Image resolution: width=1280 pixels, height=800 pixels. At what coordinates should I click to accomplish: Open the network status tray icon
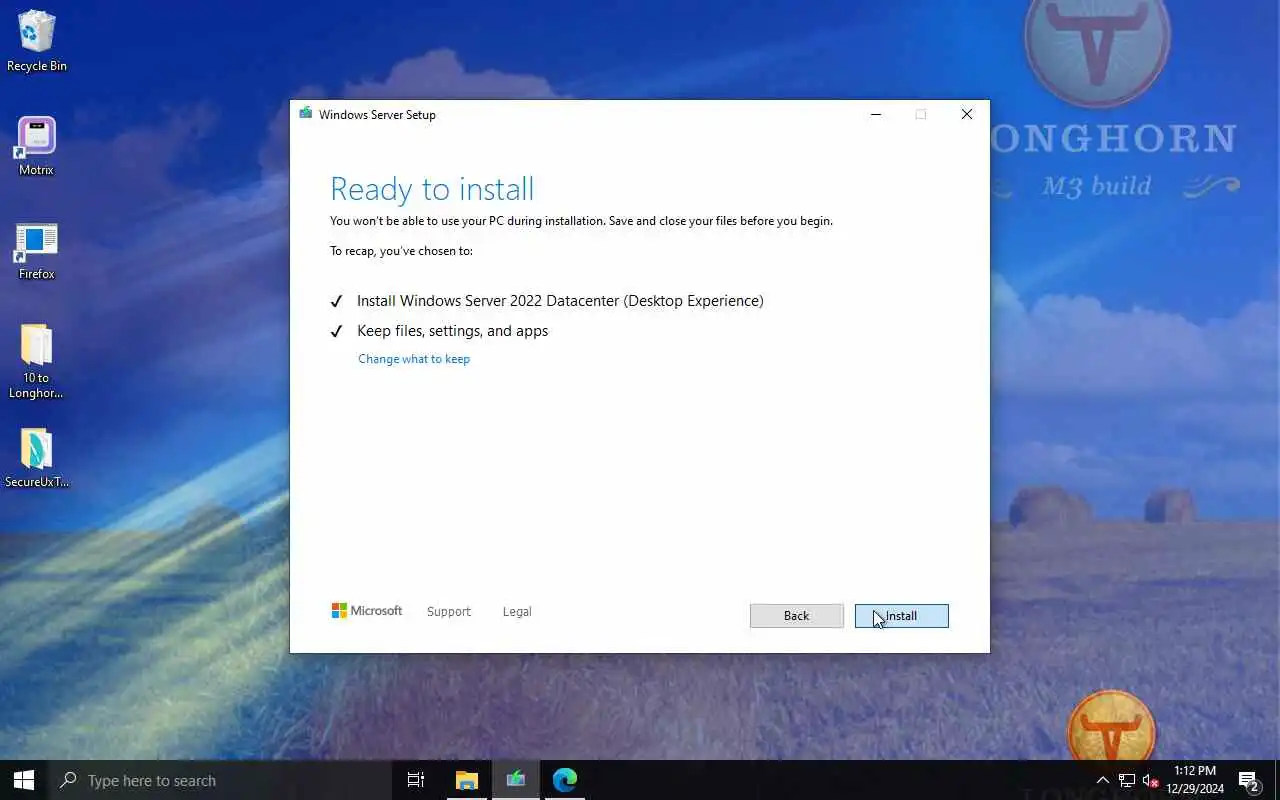click(x=1126, y=780)
